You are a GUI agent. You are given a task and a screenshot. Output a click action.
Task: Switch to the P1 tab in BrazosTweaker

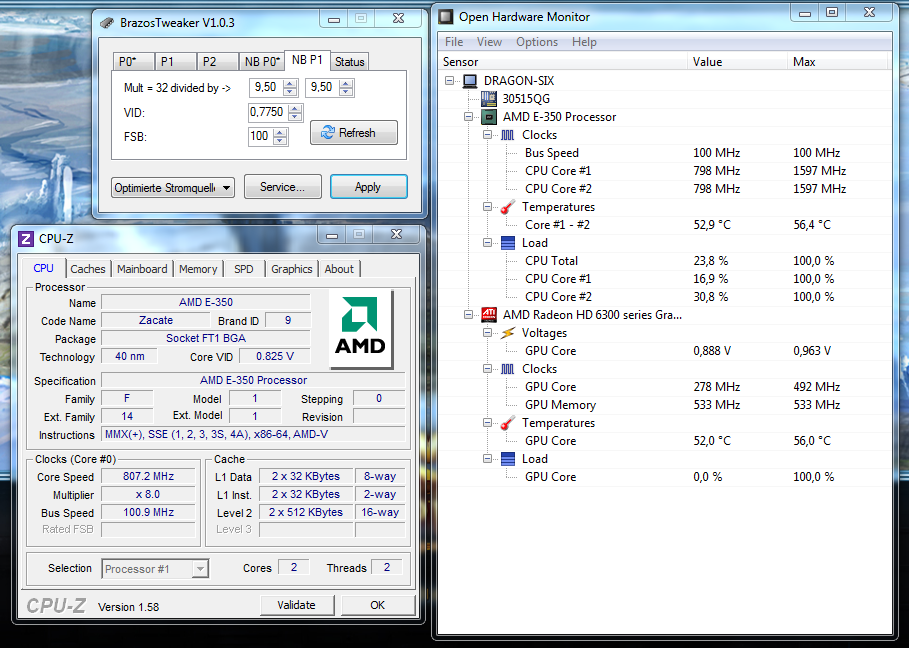pyautogui.click(x=175, y=61)
